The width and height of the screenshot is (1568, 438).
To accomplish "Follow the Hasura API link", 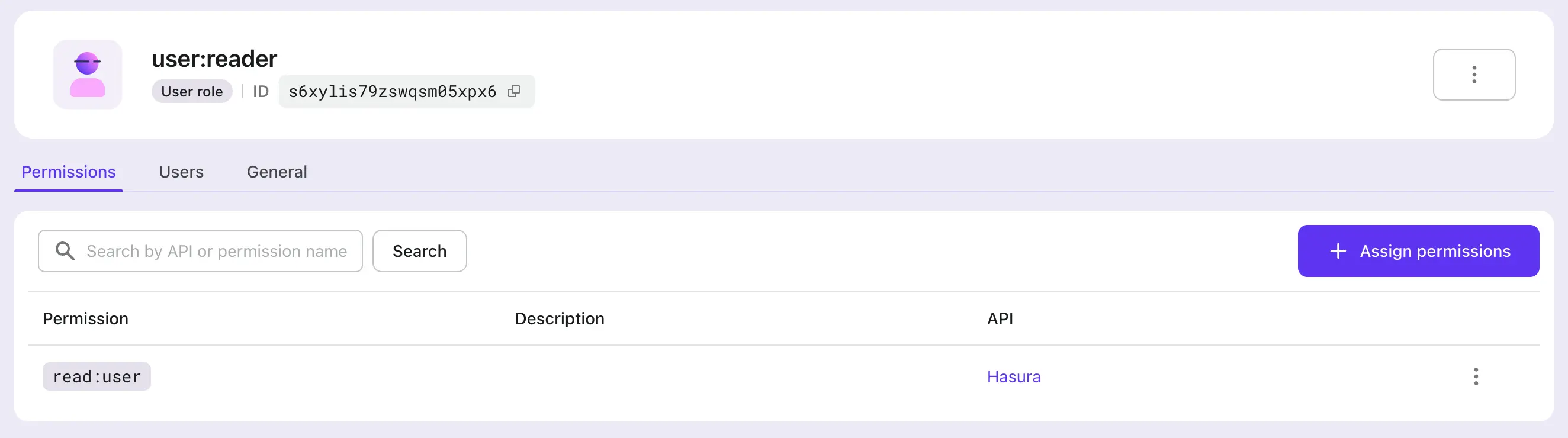I will click(1014, 376).
